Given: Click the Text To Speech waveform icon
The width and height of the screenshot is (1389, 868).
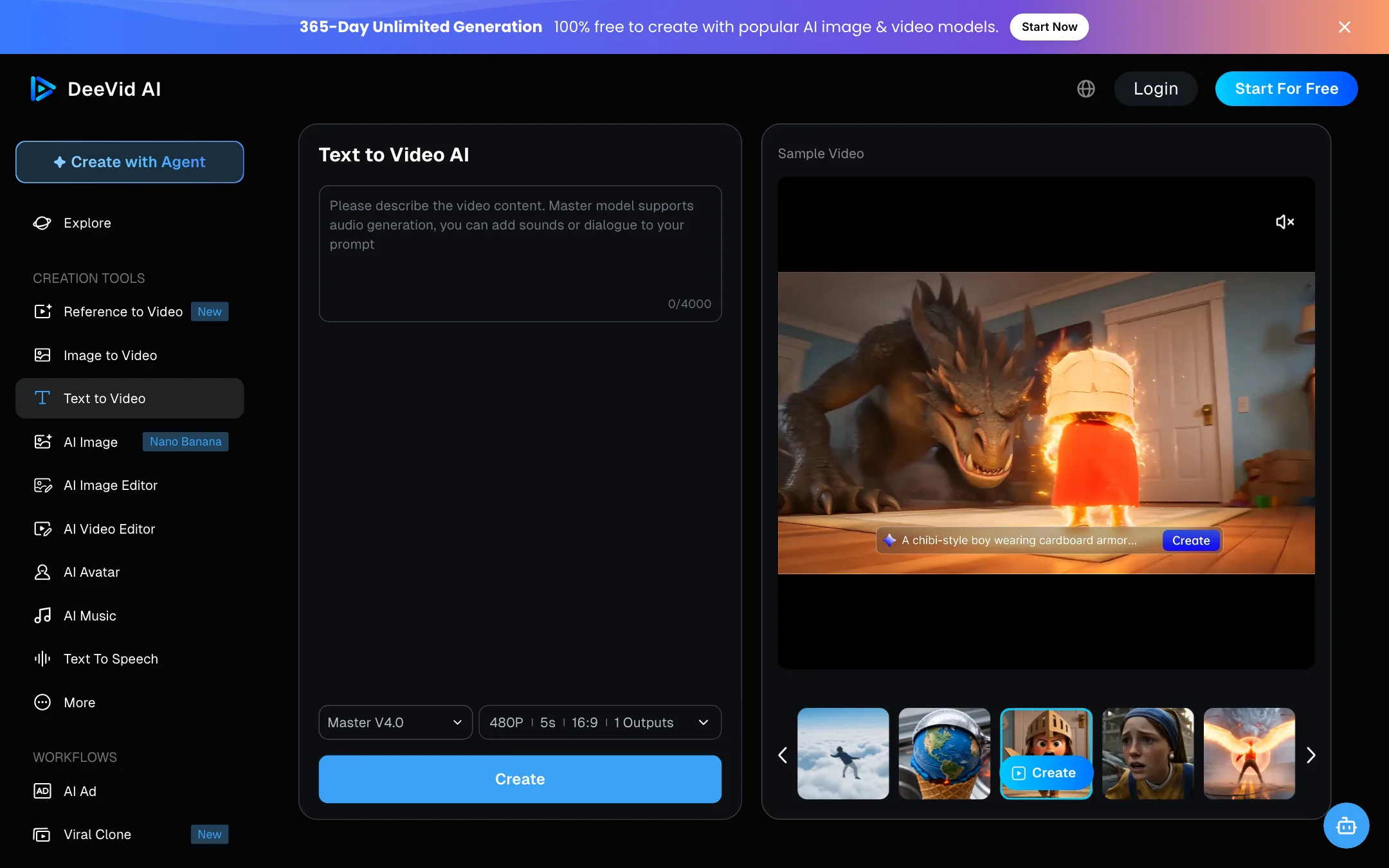Looking at the screenshot, I should pyautogui.click(x=42, y=659).
